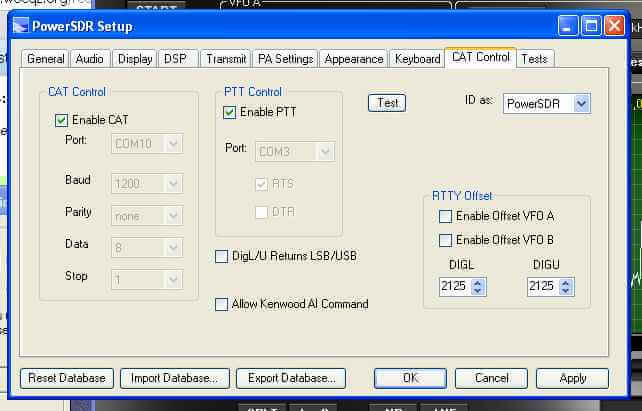Click into the DIGU 2125 value field

[543, 286]
